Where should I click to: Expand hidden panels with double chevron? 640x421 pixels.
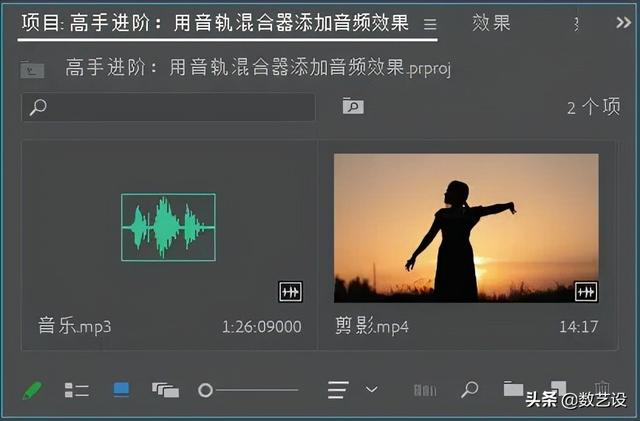tap(623, 22)
